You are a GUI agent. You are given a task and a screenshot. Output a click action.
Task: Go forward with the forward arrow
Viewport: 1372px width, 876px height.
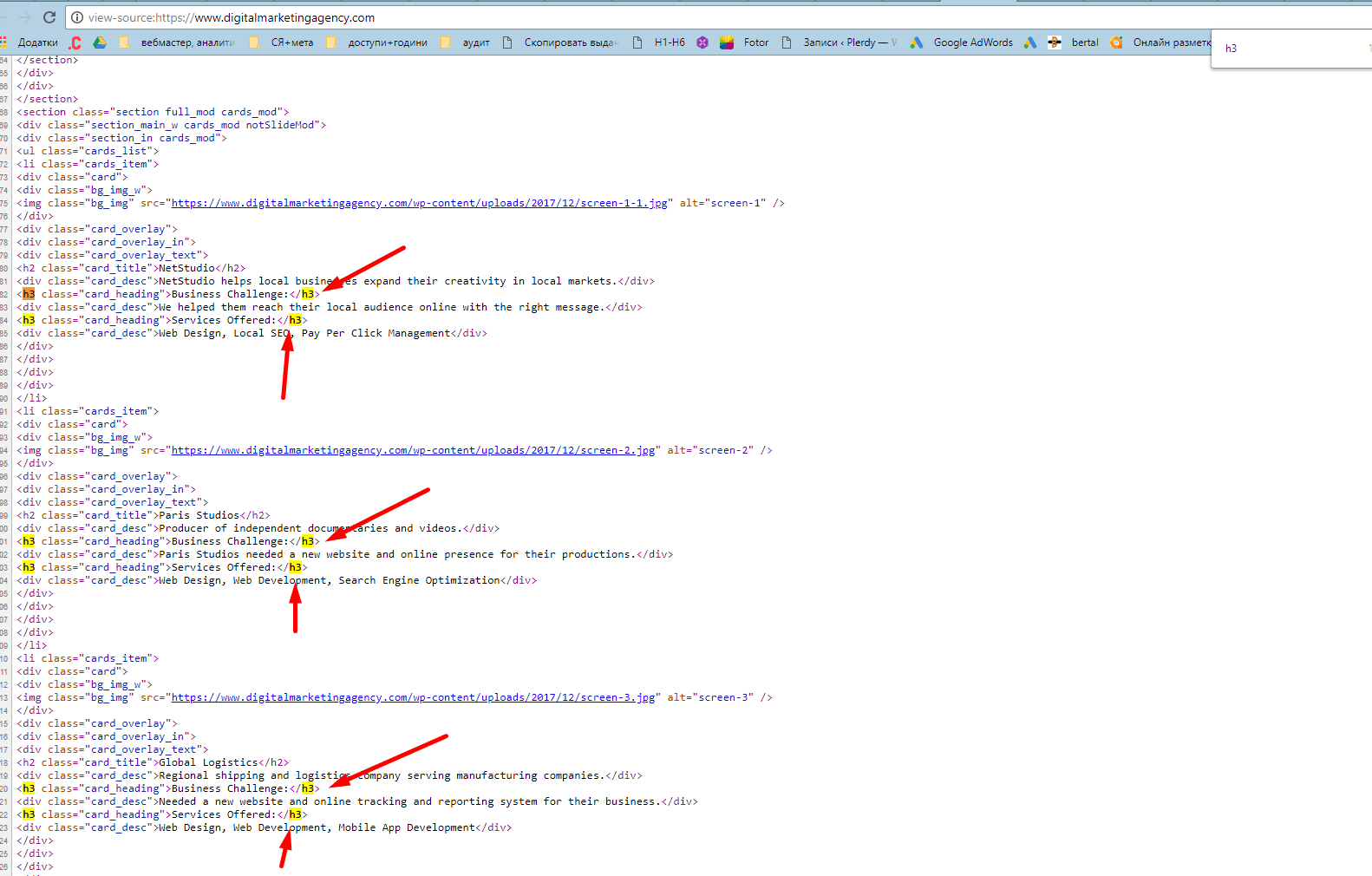pos(24,17)
